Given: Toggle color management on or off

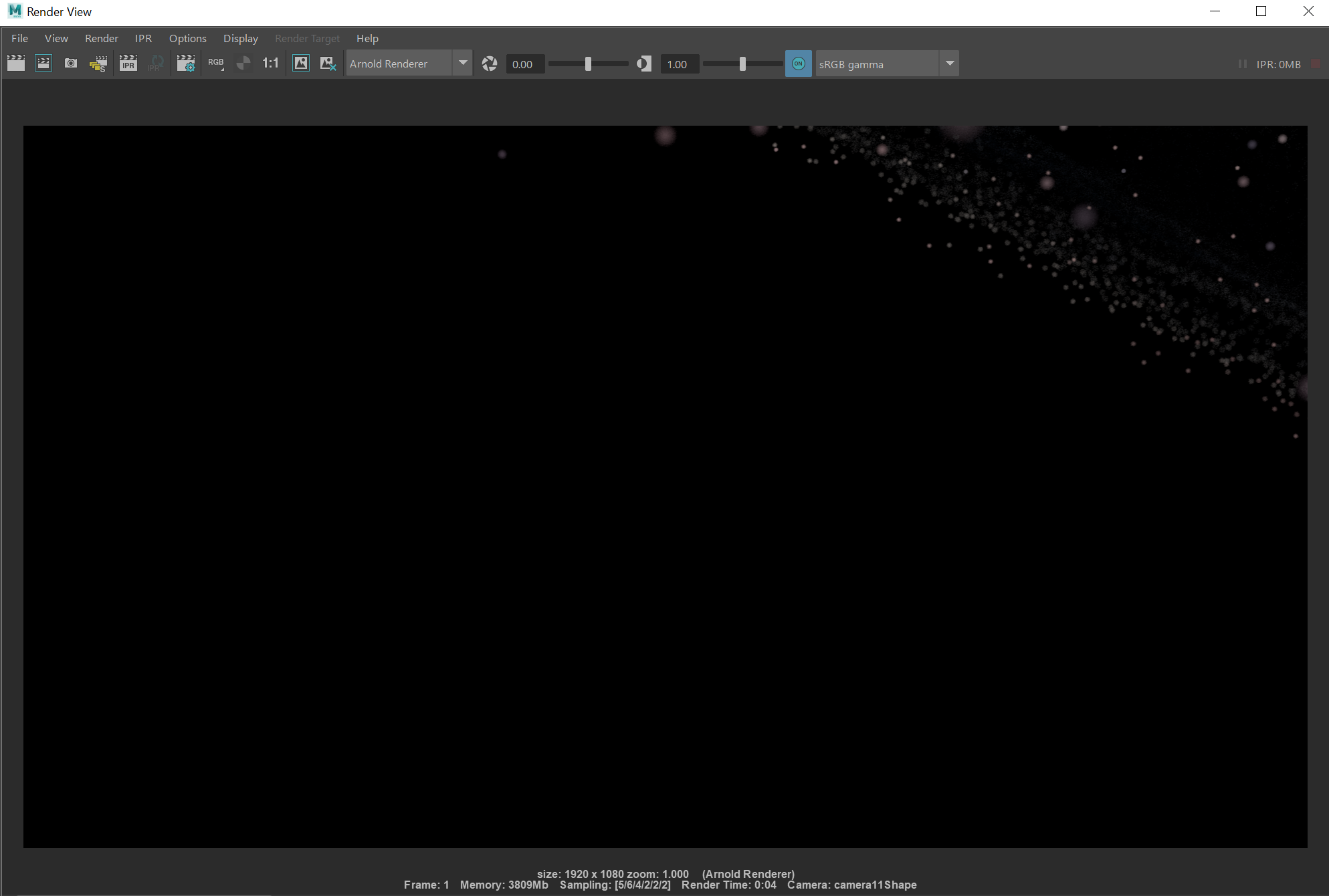Looking at the screenshot, I should 798,64.
